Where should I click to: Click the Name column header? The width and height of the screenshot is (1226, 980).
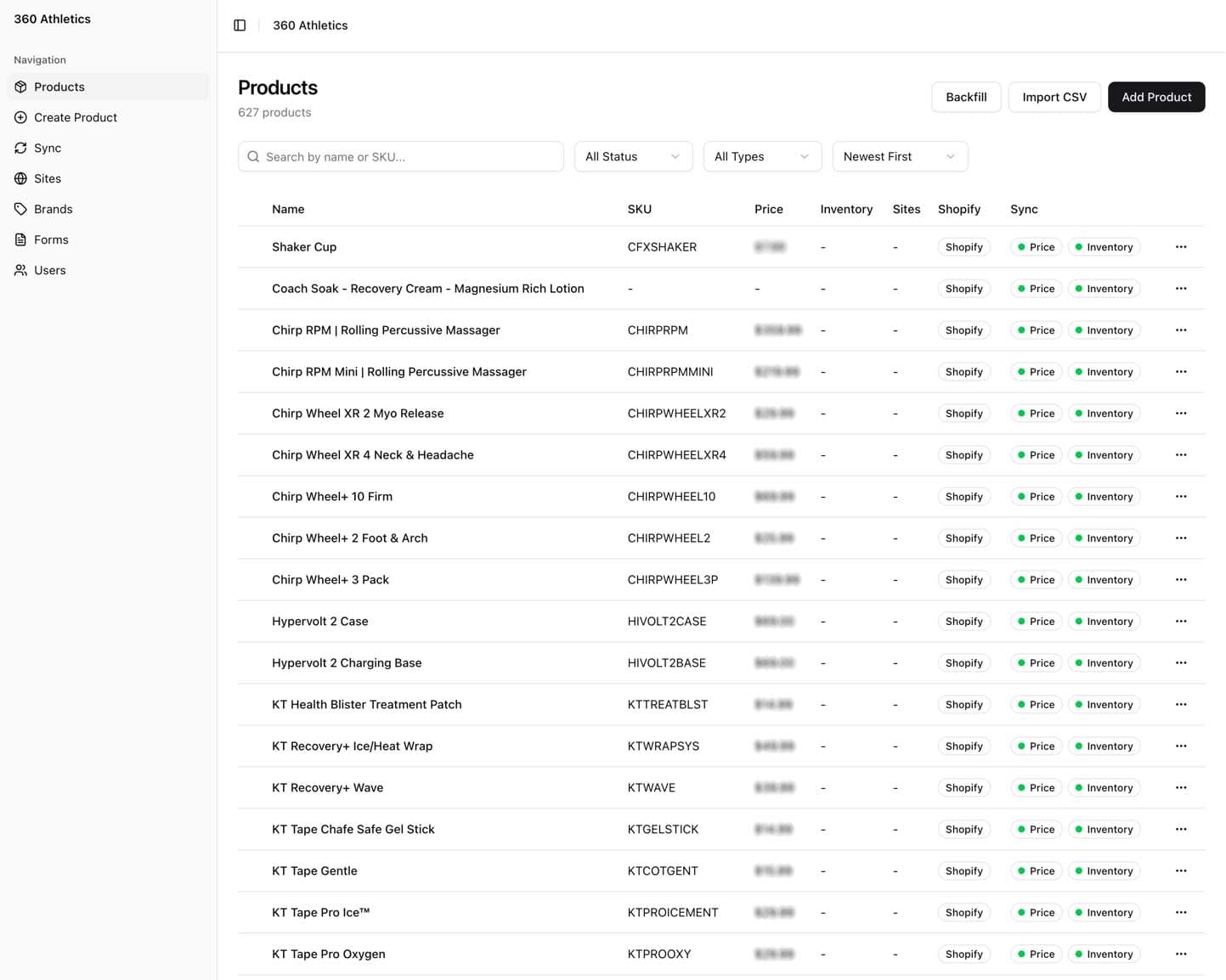(x=288, y=209)
